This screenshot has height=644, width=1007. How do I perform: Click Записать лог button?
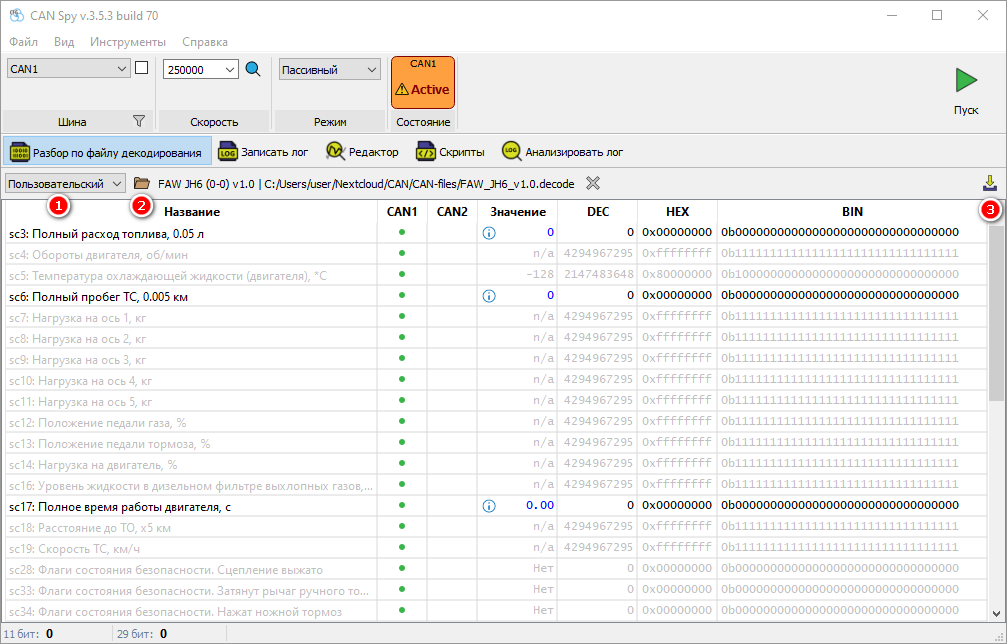263,152
